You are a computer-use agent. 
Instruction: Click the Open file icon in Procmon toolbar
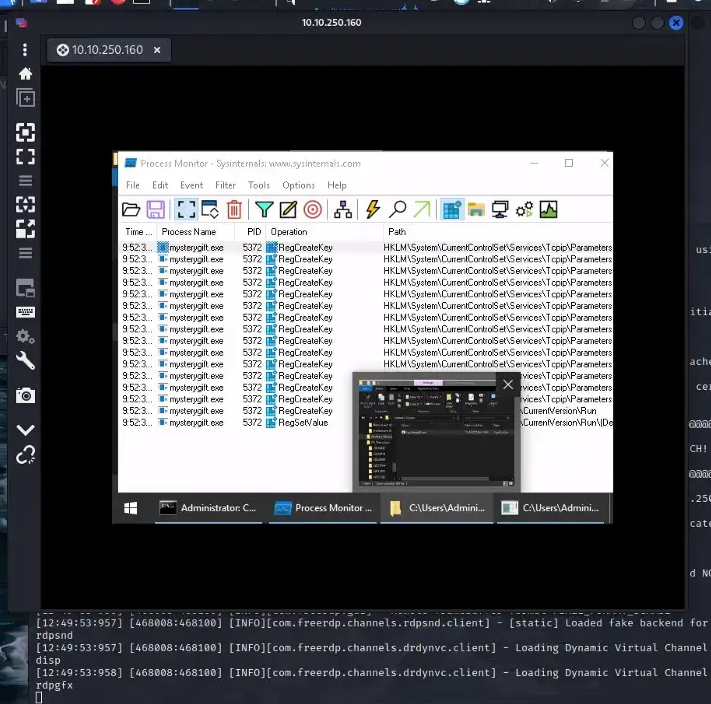(x=131, y=209)
